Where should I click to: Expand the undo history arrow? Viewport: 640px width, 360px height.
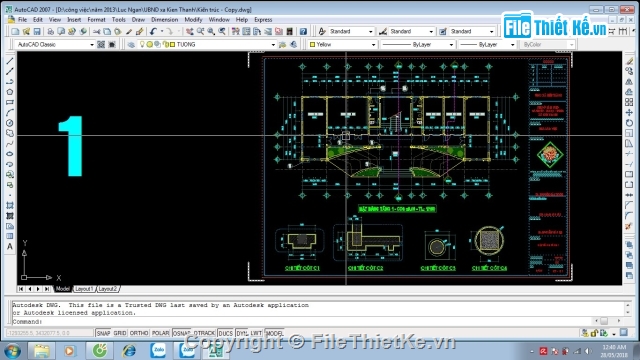pyautogui.click(x=162, y=31)
